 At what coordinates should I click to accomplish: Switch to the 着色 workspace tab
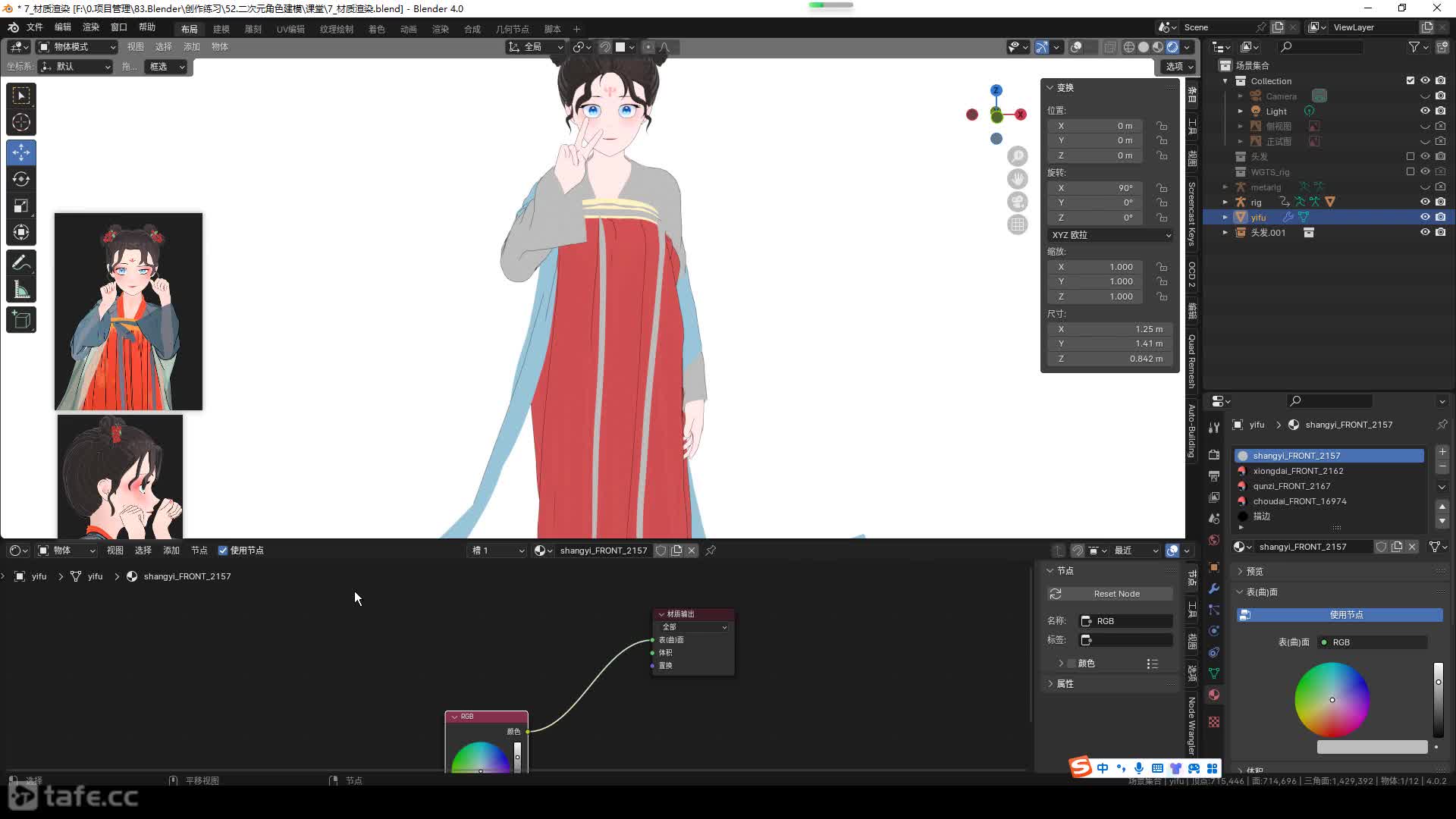pos(377,29)
